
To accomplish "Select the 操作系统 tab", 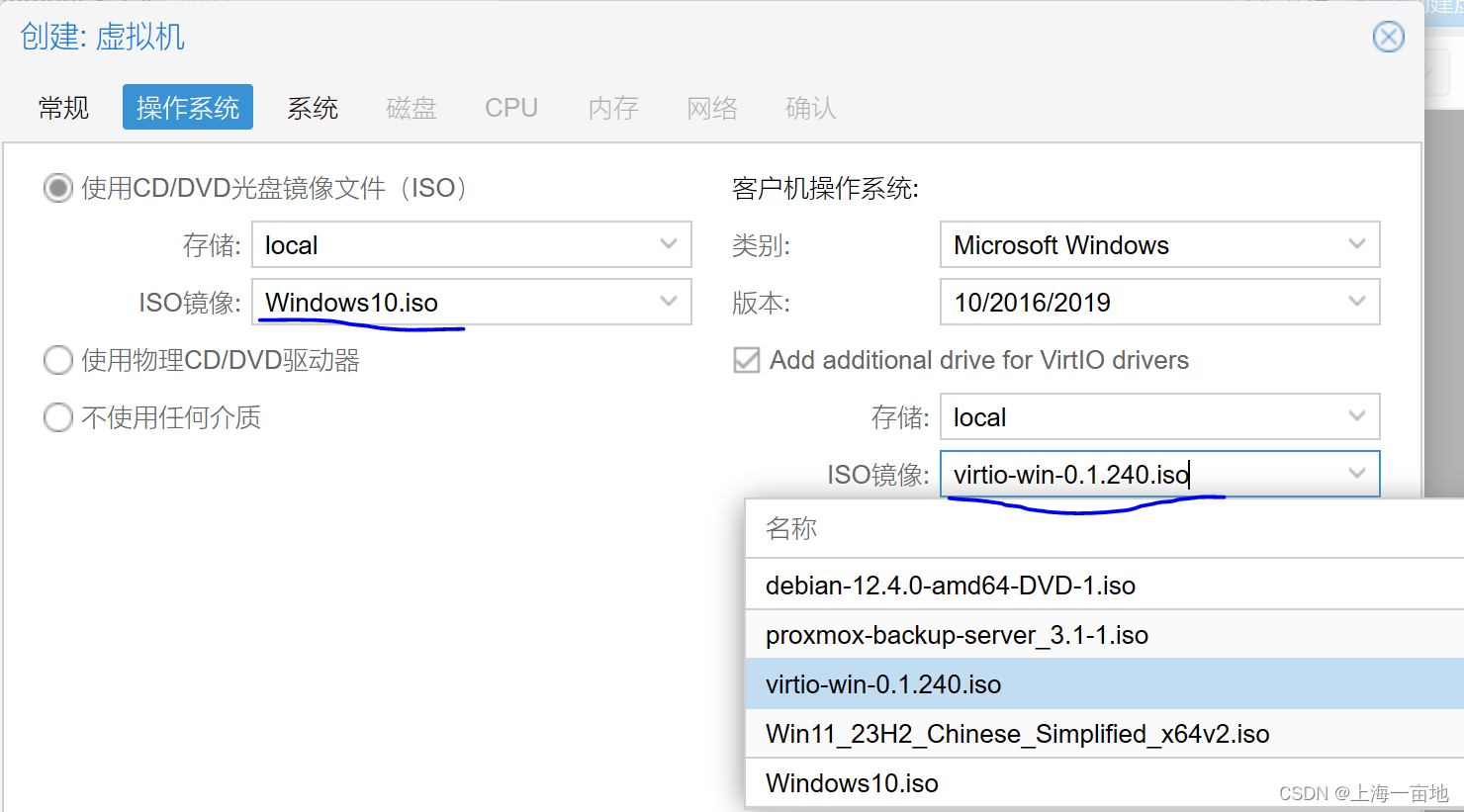I will coord(188,108).
